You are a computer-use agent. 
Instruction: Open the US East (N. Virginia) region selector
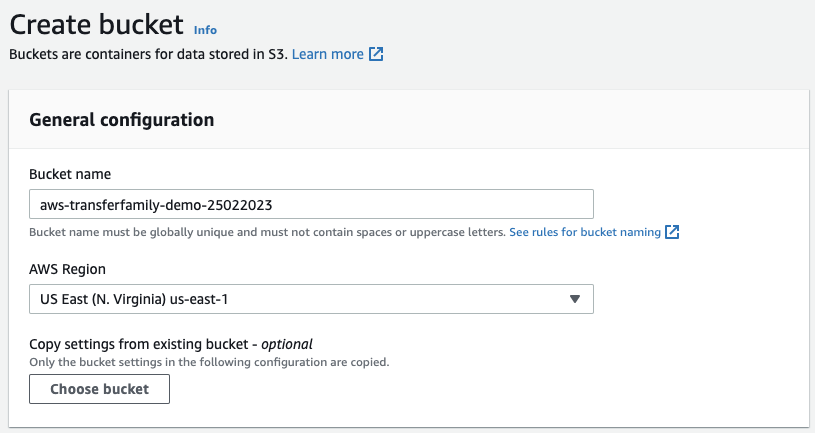click(x=311, y=299)
